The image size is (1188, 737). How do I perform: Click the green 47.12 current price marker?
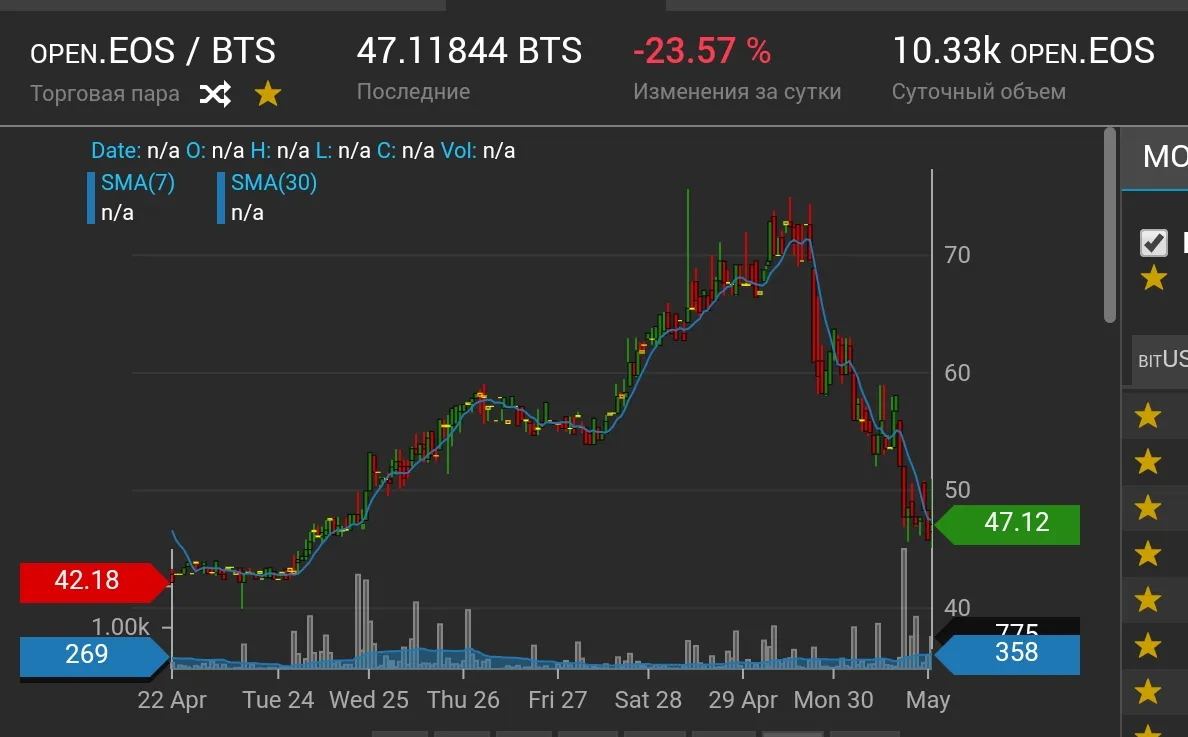[x=1008, y=523]
